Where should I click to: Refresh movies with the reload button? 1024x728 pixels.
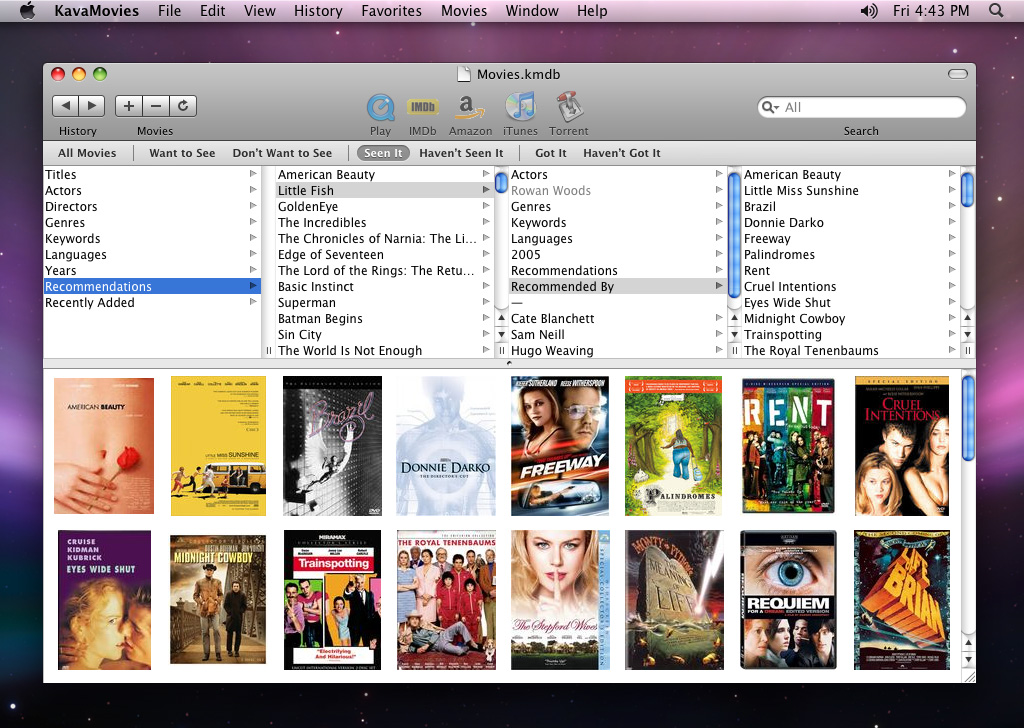(x=183, y=106)
